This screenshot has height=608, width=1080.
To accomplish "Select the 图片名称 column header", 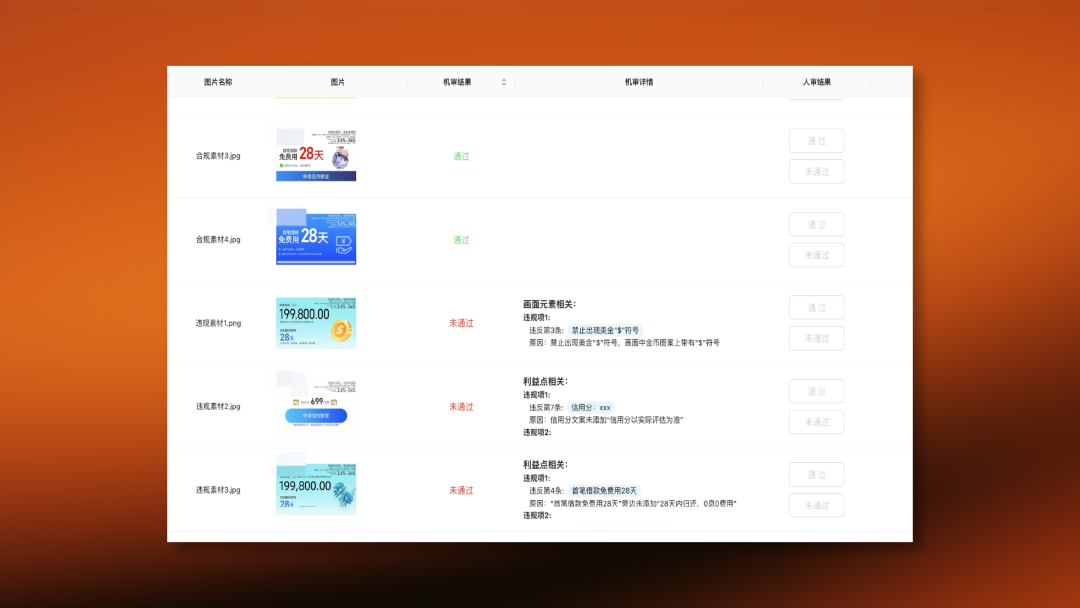I will pos(220,82).
